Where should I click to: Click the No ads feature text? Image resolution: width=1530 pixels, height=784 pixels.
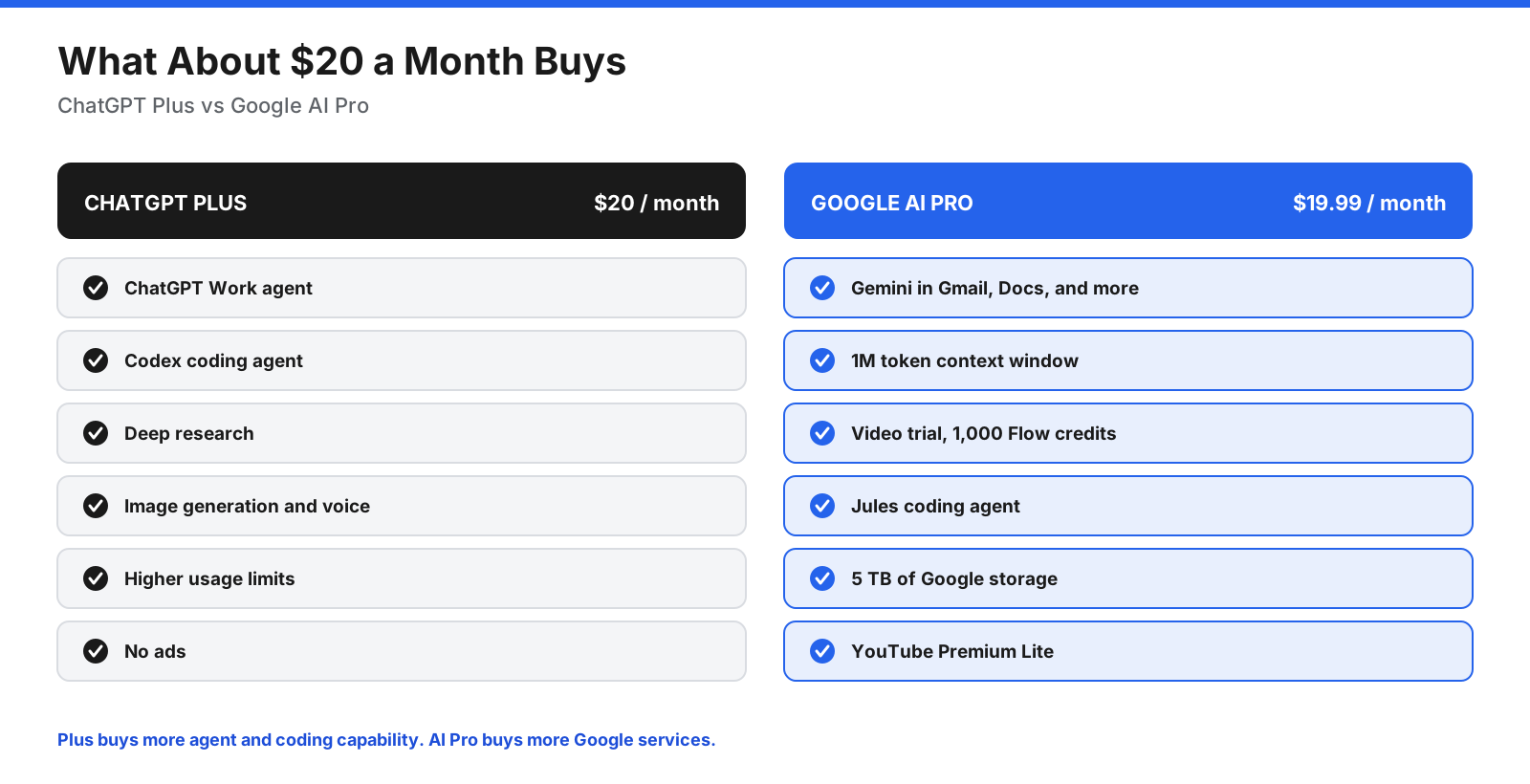pos(155,651)
